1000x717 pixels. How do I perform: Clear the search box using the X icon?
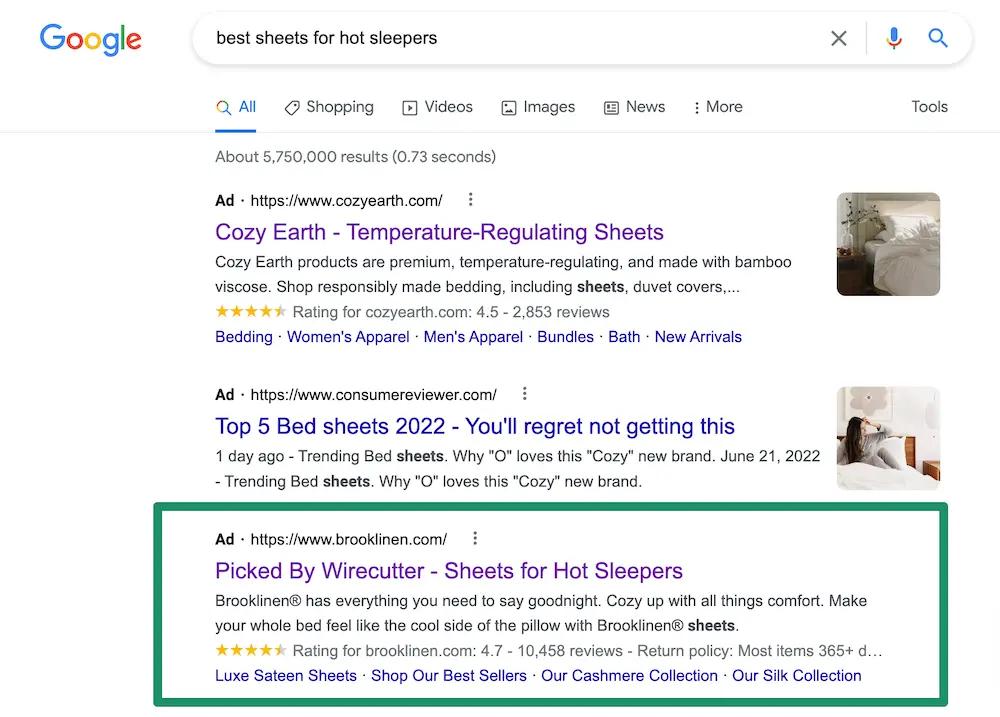[x=839, y=38]
